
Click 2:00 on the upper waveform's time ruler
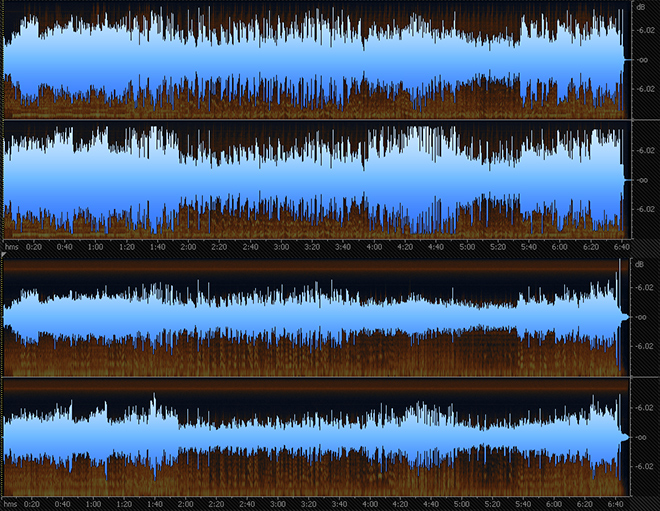pos(188,247)
